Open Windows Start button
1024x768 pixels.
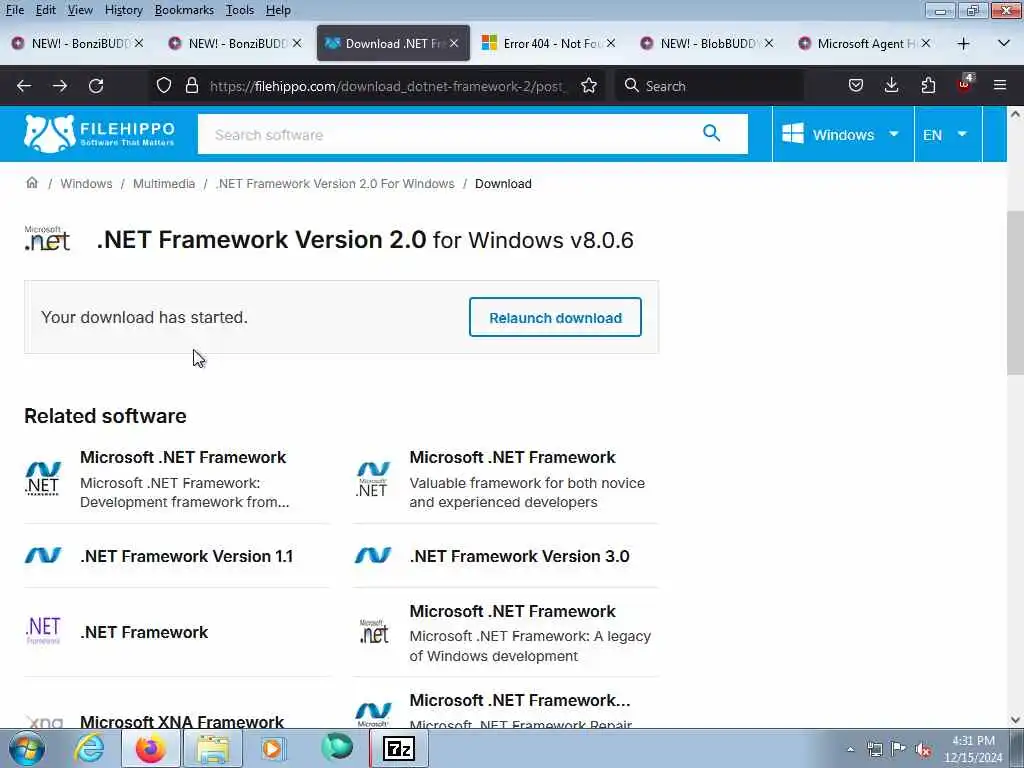[27, 748]
